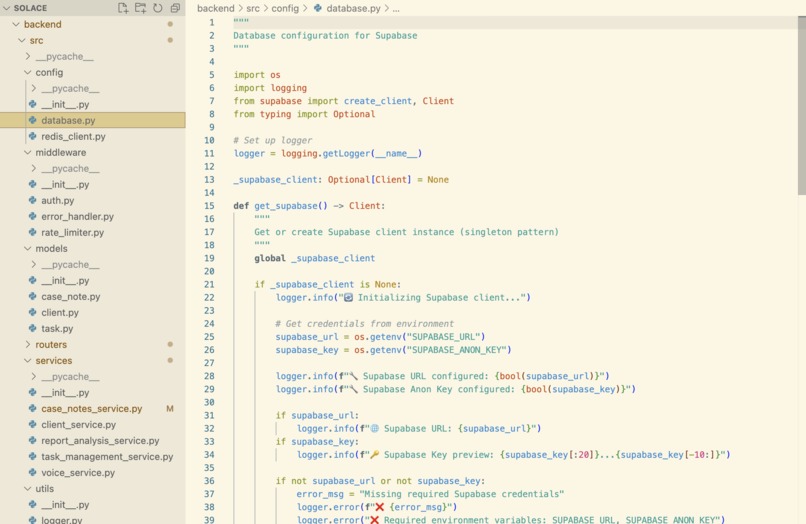Click line number 21 in the gutter

[209, 284]
